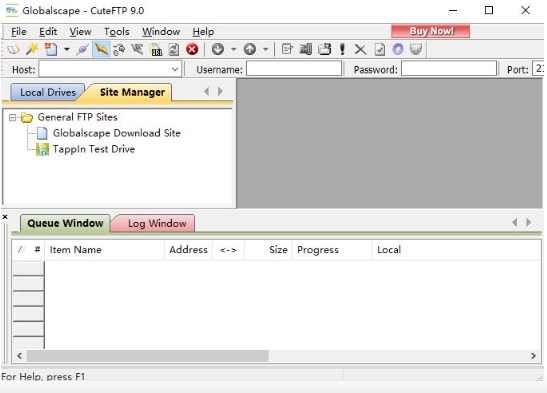
Task: Click the Properties checkmark page icon
Action: click(380, 49)
